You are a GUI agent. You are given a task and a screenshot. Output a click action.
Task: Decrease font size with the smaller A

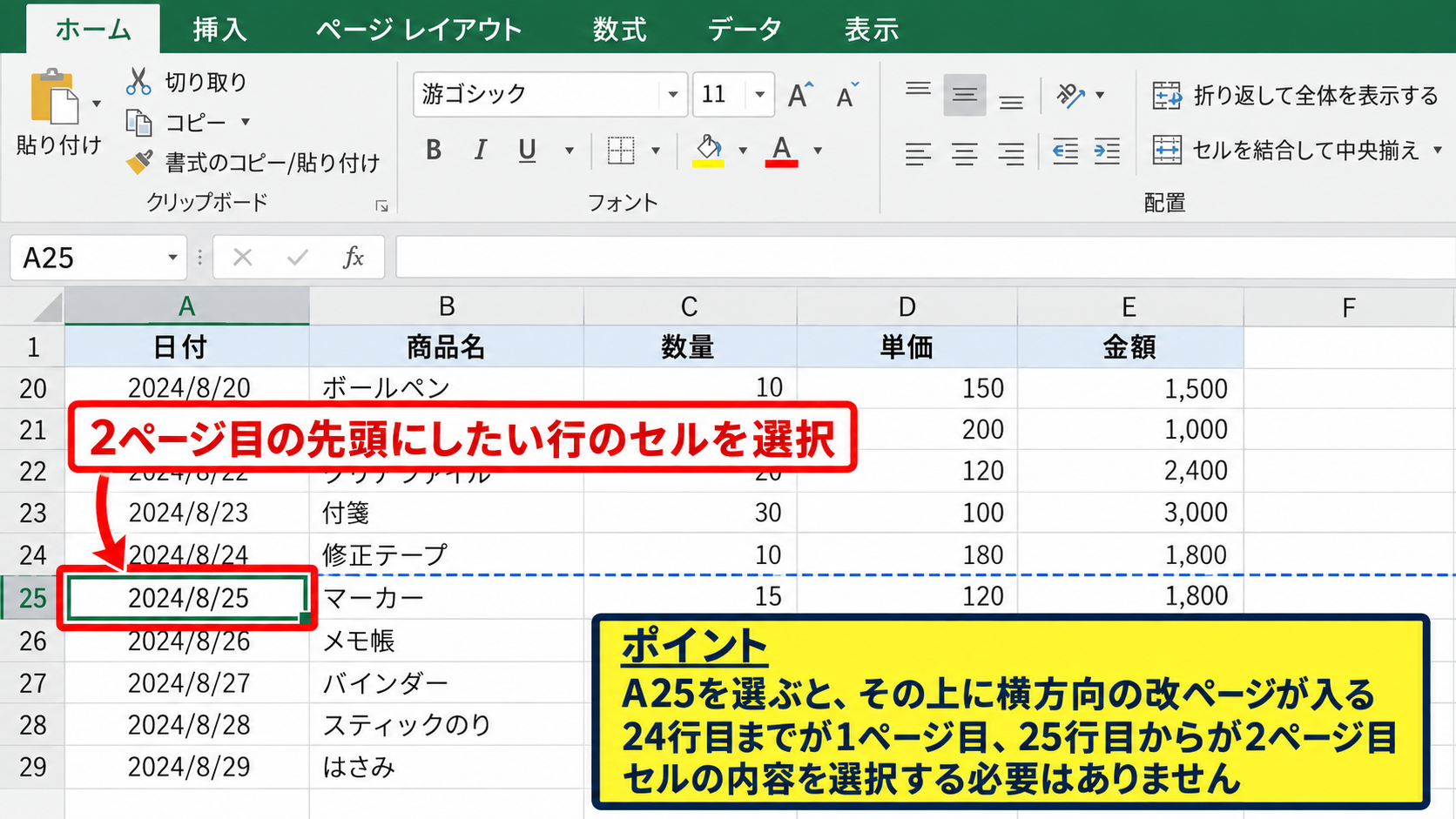pyautogui.click(x=847, y=94)
